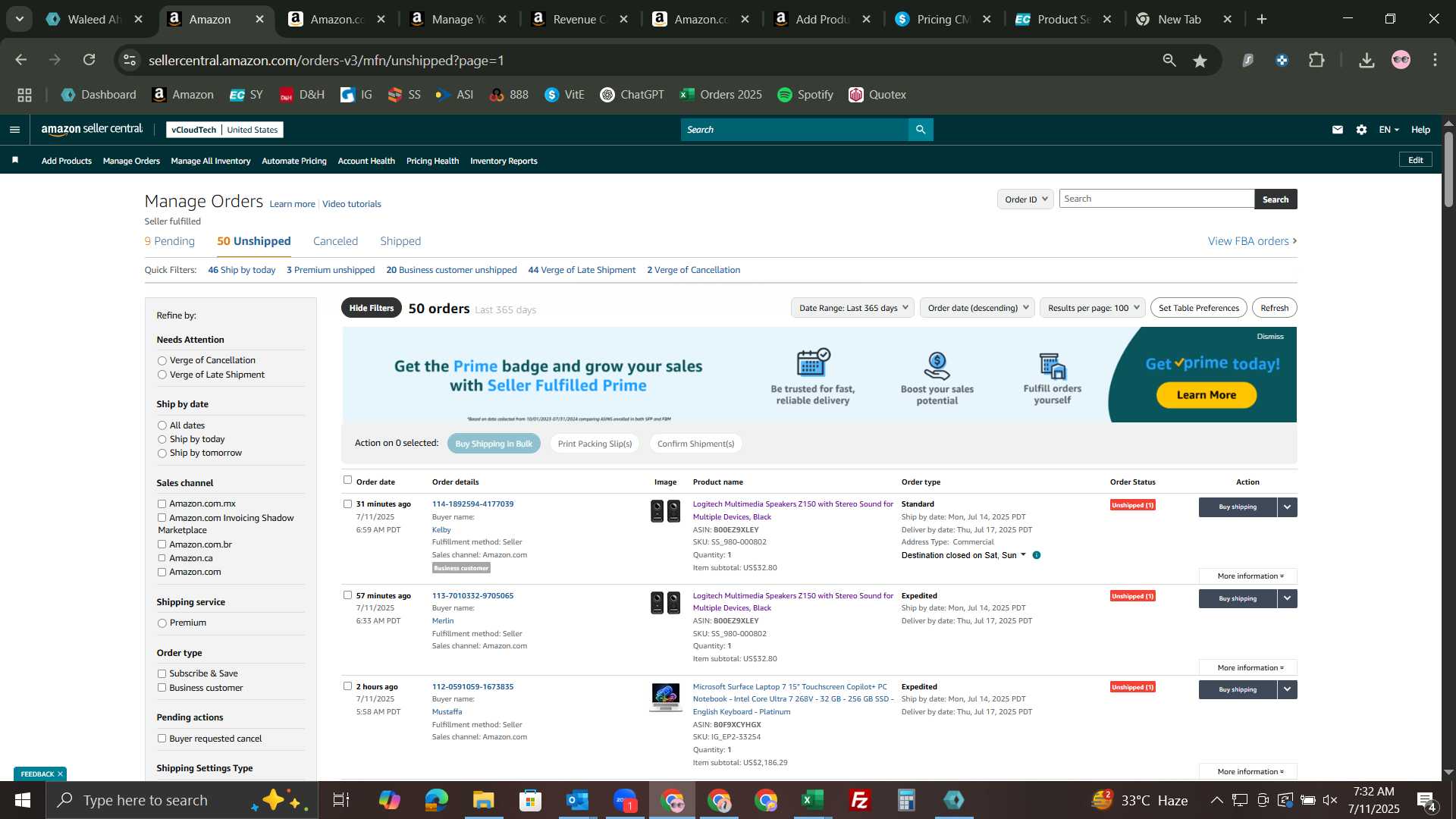Open the Quotex bookmark

click(x=877, y=95)
